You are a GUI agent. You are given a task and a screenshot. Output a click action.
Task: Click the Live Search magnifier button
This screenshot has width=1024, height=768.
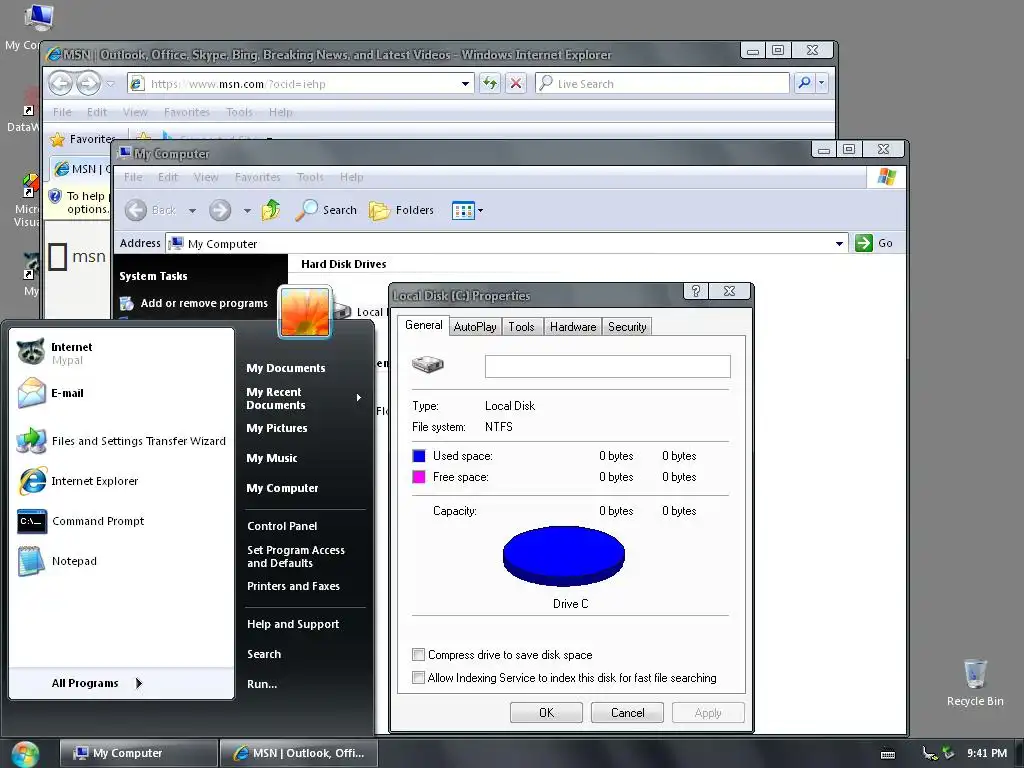(805, 83)
